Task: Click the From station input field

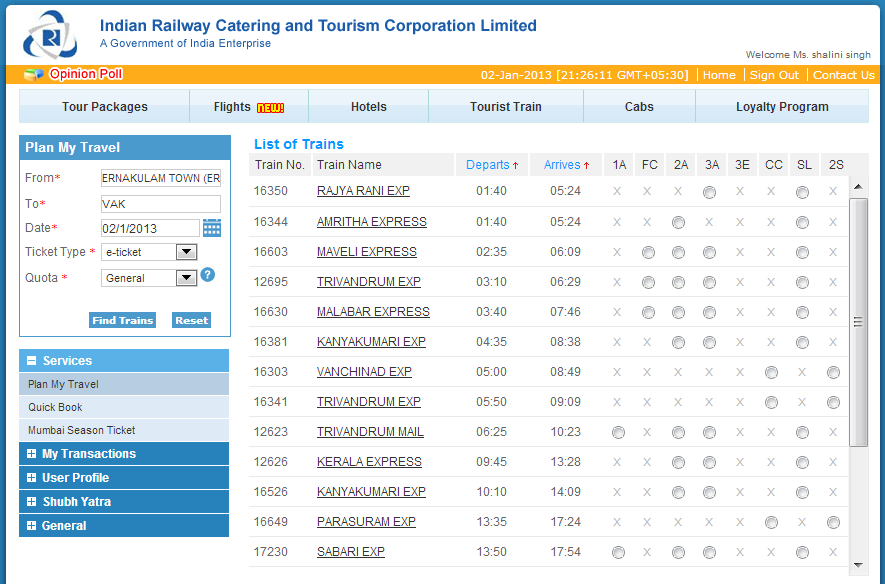Action: click(160, 178)
